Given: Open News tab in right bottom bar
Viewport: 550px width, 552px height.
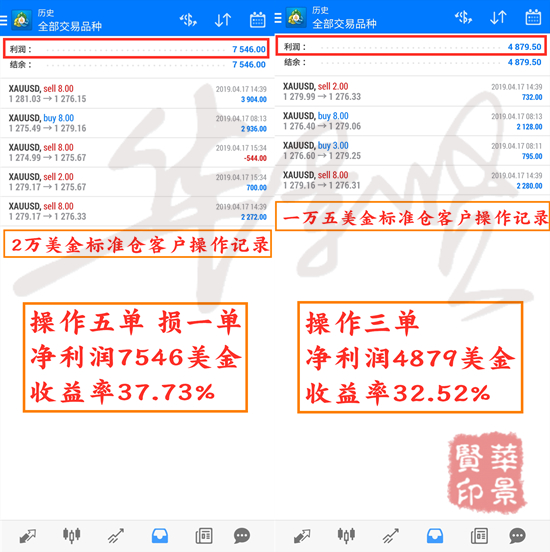Looking at the screenshot, I should click(x=479, y=536).
